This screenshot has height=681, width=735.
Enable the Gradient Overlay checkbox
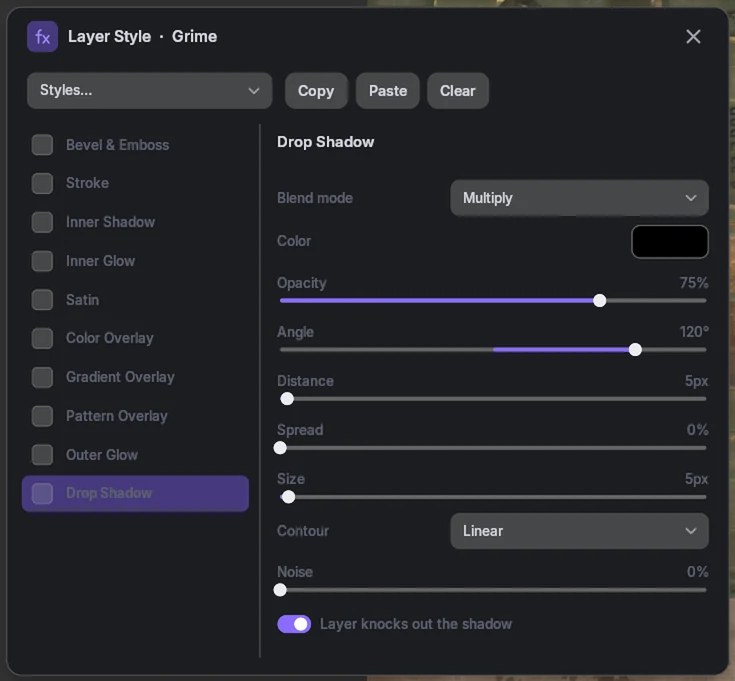click(42, 377)
